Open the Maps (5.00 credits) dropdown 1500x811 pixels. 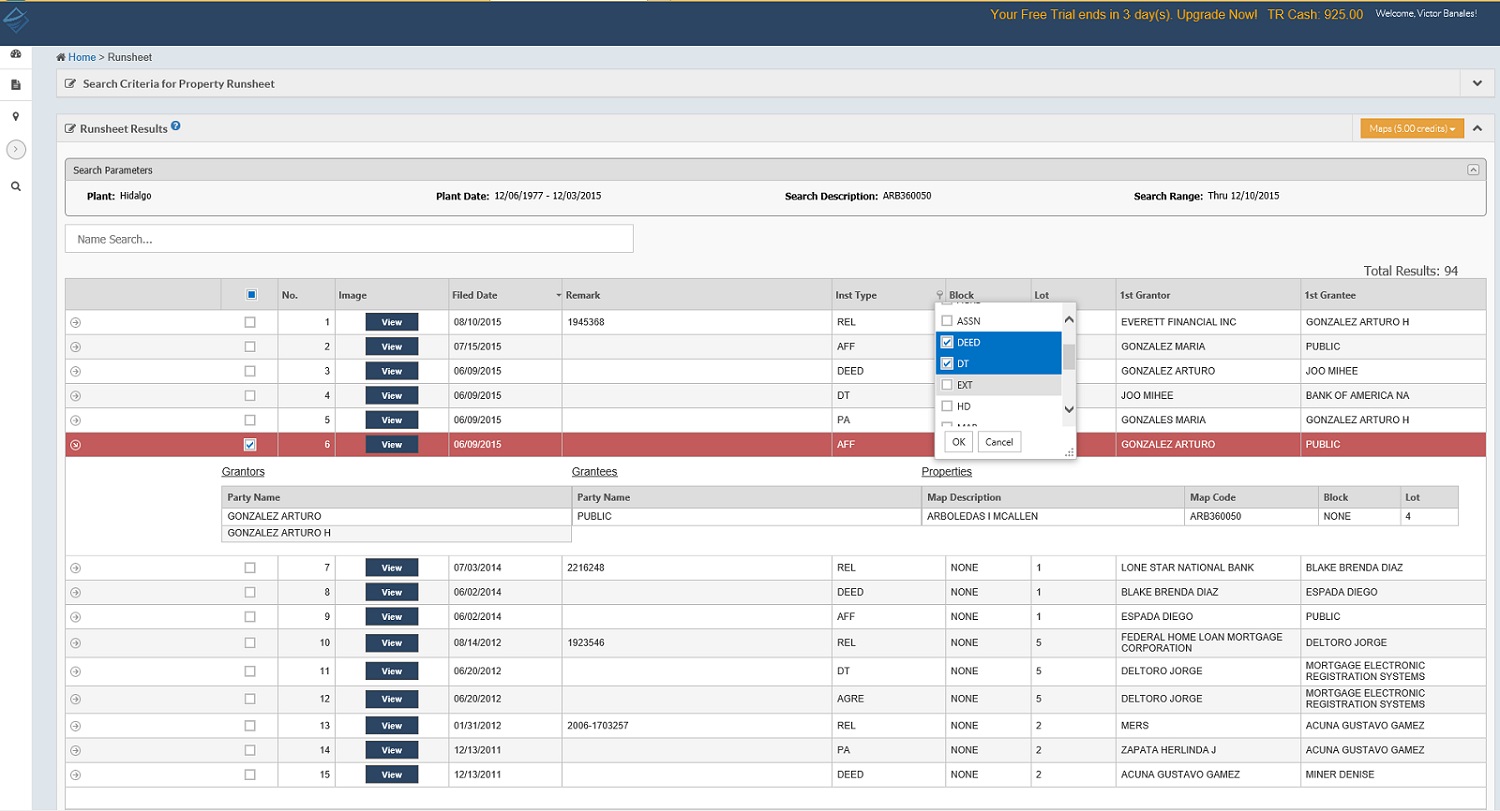(1412, 128)
